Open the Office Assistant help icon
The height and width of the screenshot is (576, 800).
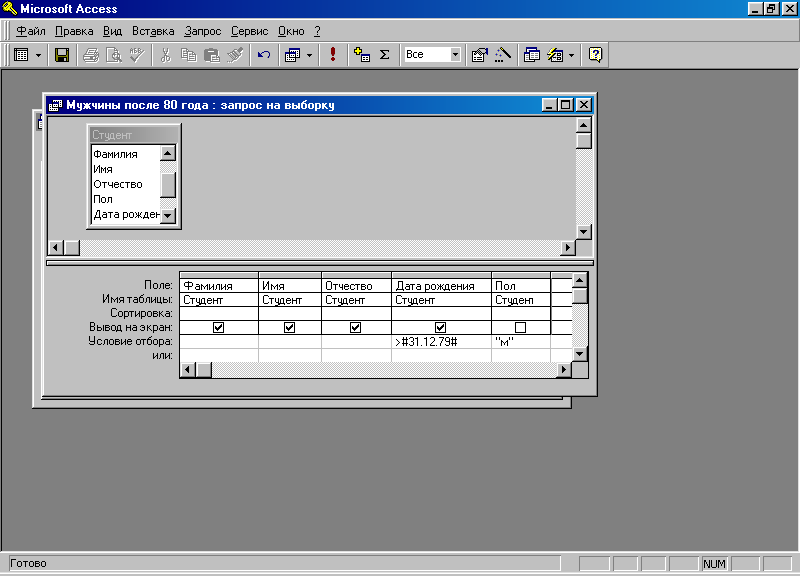[595, 55]
